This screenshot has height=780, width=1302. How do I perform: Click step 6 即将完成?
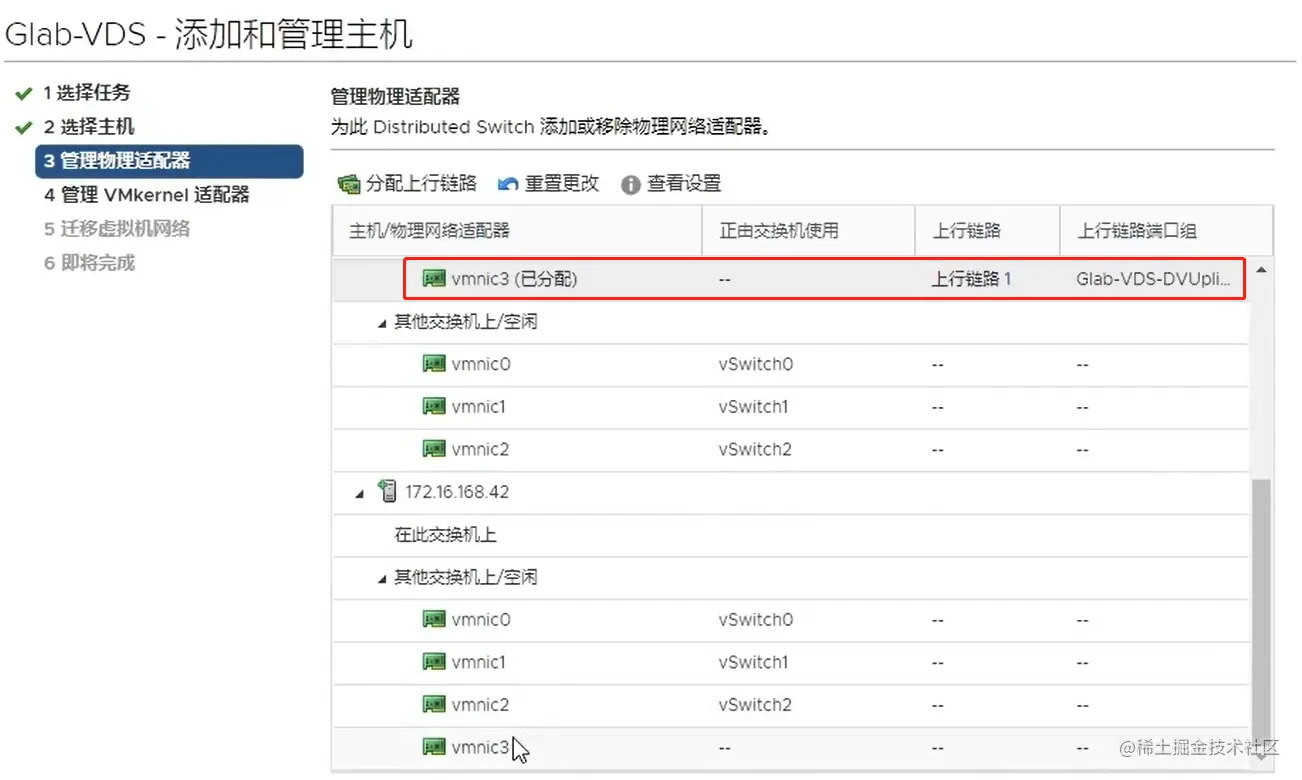coord(89,263)
